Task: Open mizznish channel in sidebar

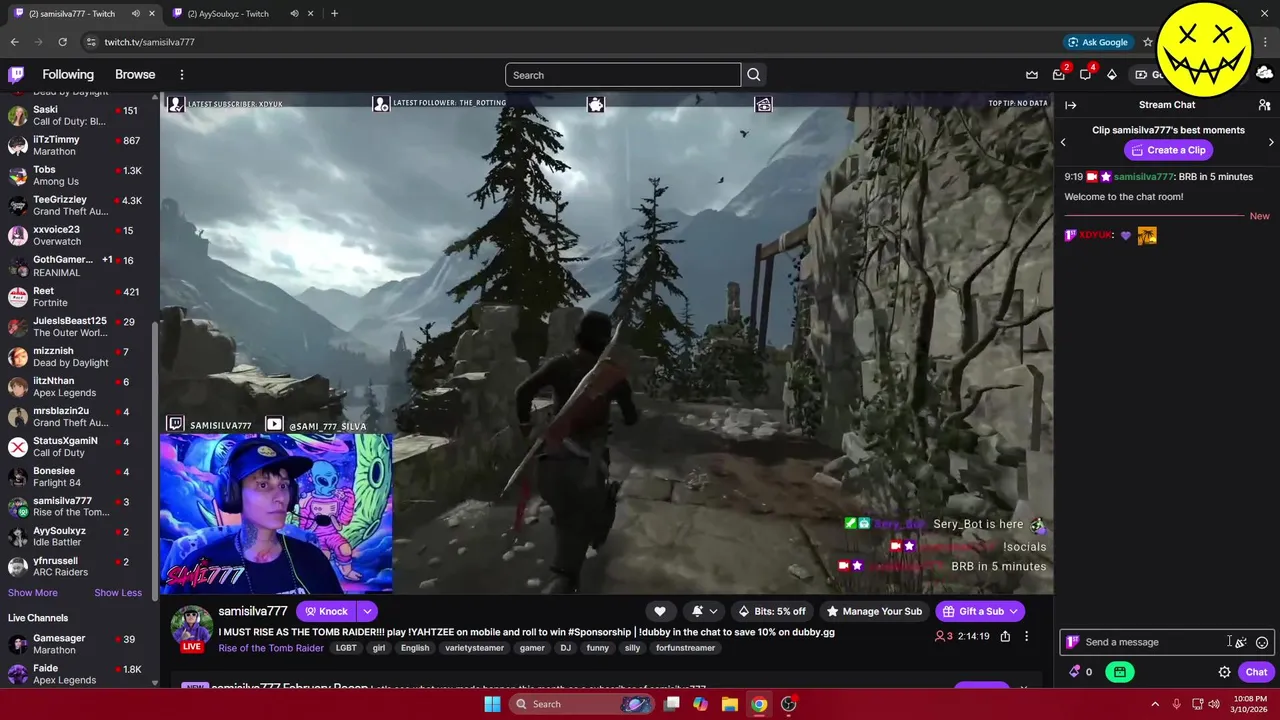Action: point(78,357)
